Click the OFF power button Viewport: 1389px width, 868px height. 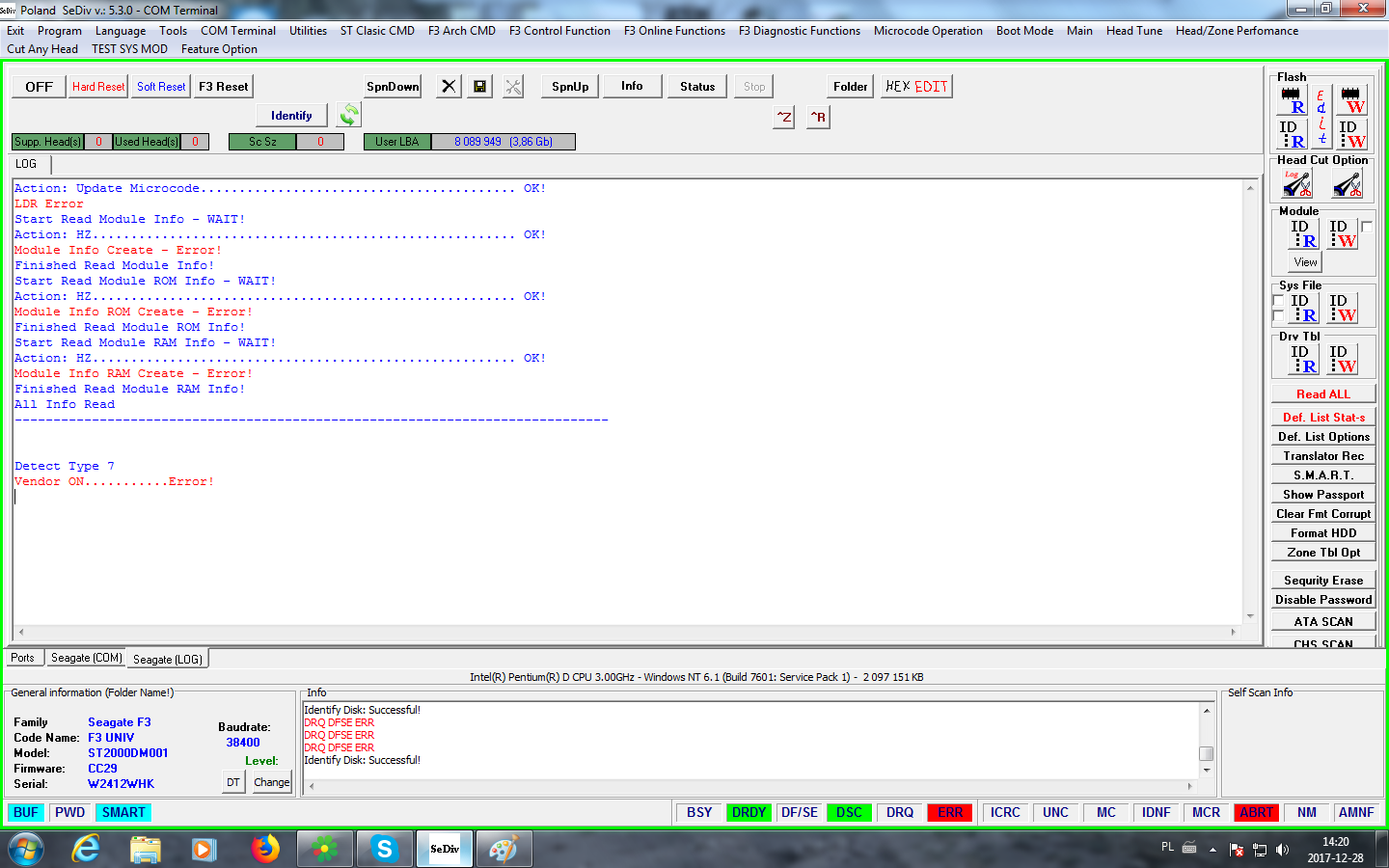39,87
